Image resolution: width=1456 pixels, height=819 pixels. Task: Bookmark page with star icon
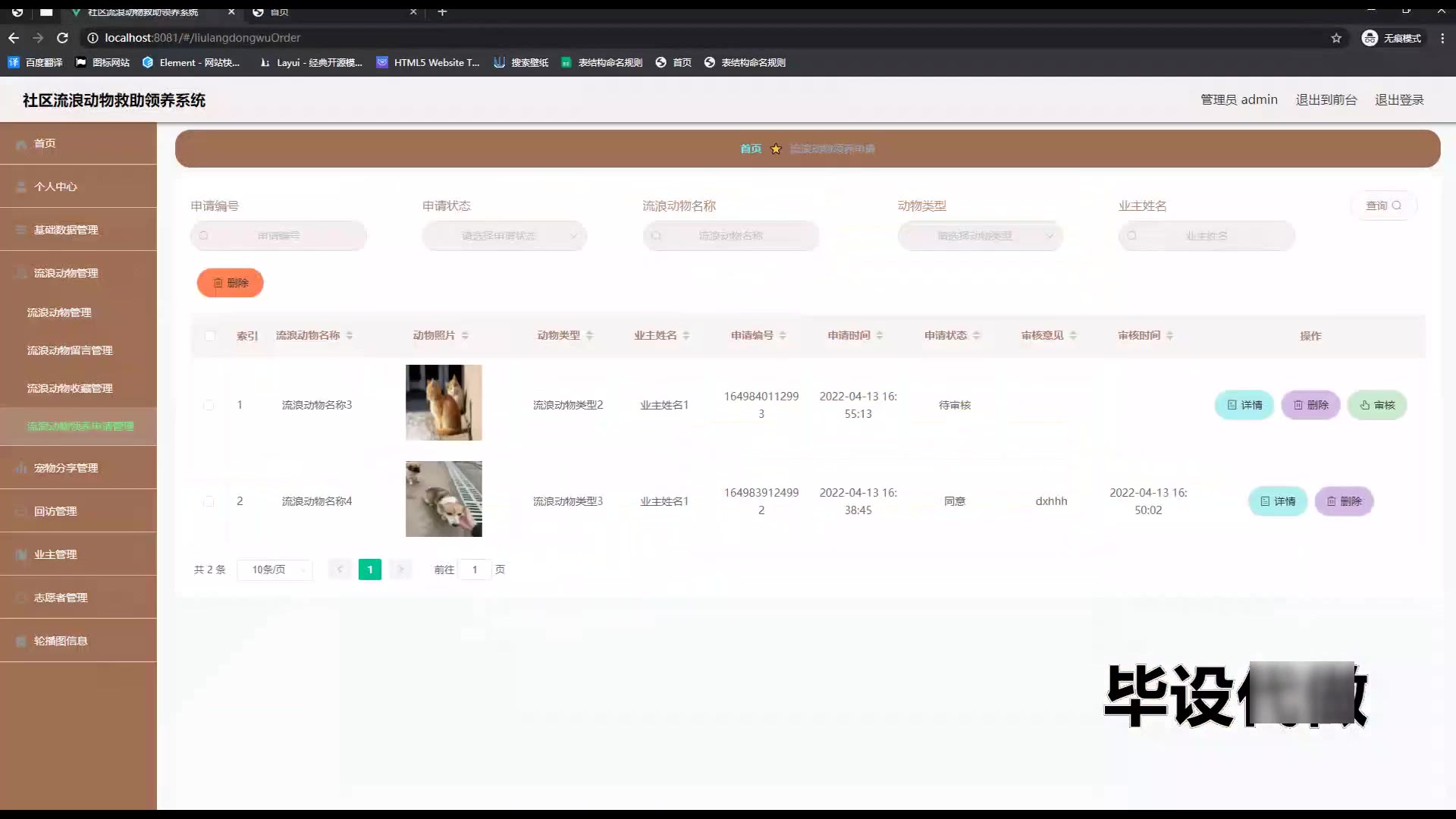click(x=1336, y=38)
